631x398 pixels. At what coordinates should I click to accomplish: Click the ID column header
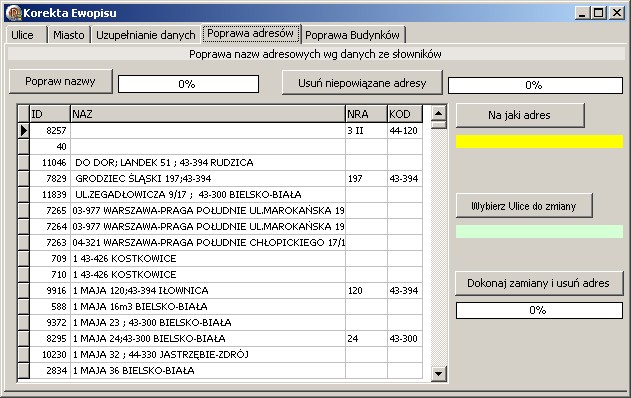pyautogui.click(x=50, y=114)
